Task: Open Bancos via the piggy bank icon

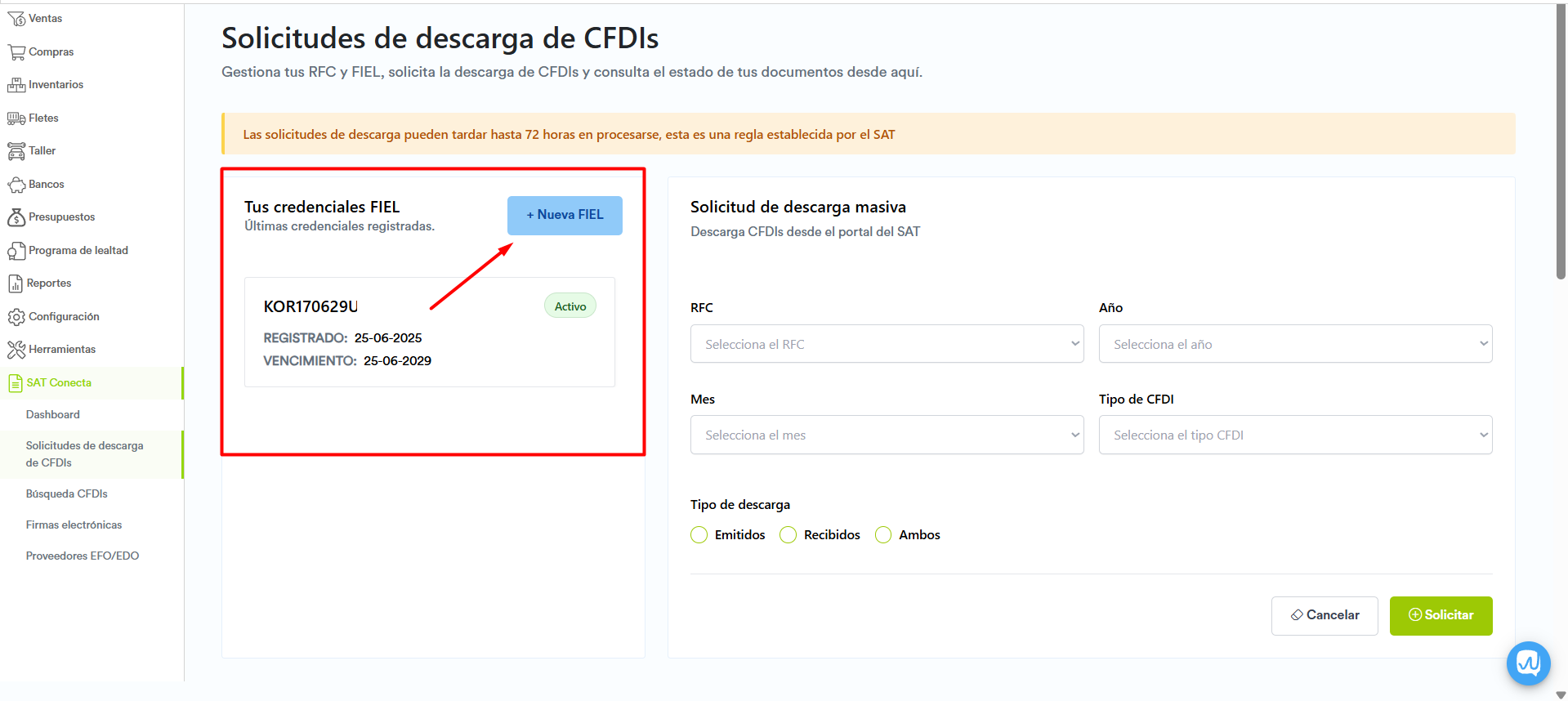Action: [x=16, y=185]
